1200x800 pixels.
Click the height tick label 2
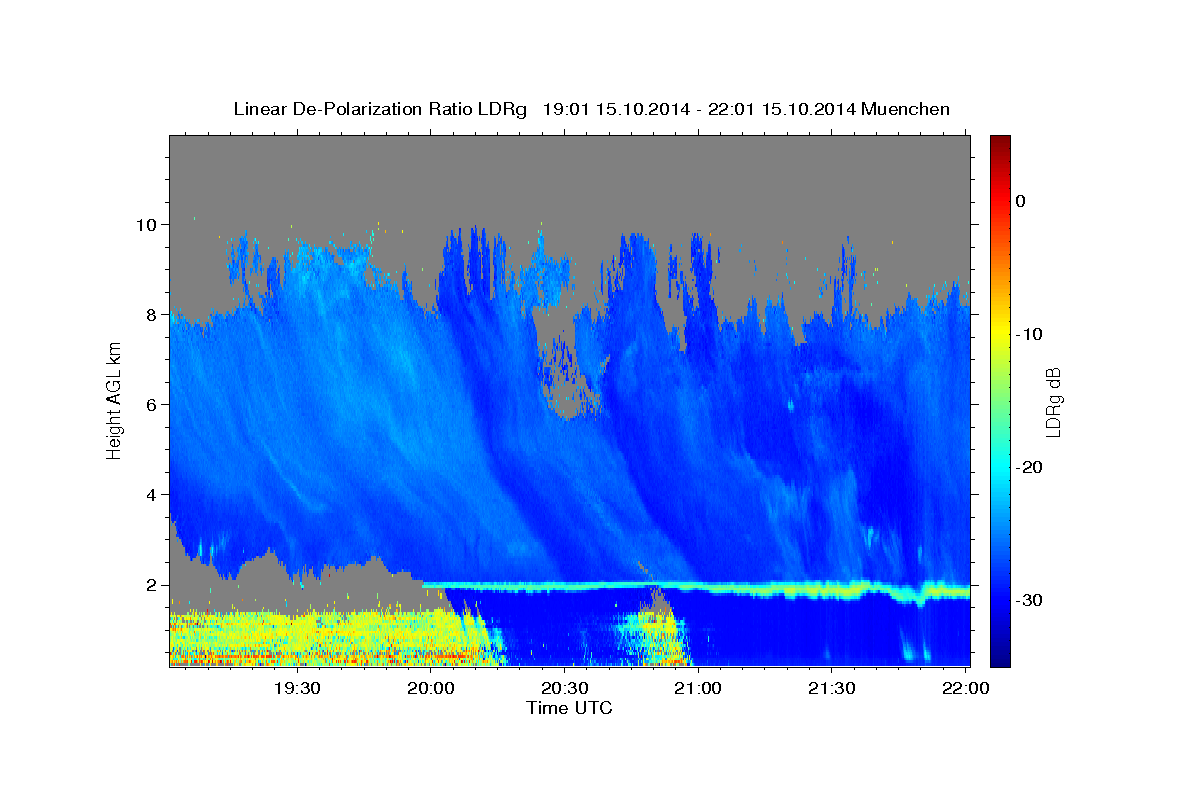point(154,585)
